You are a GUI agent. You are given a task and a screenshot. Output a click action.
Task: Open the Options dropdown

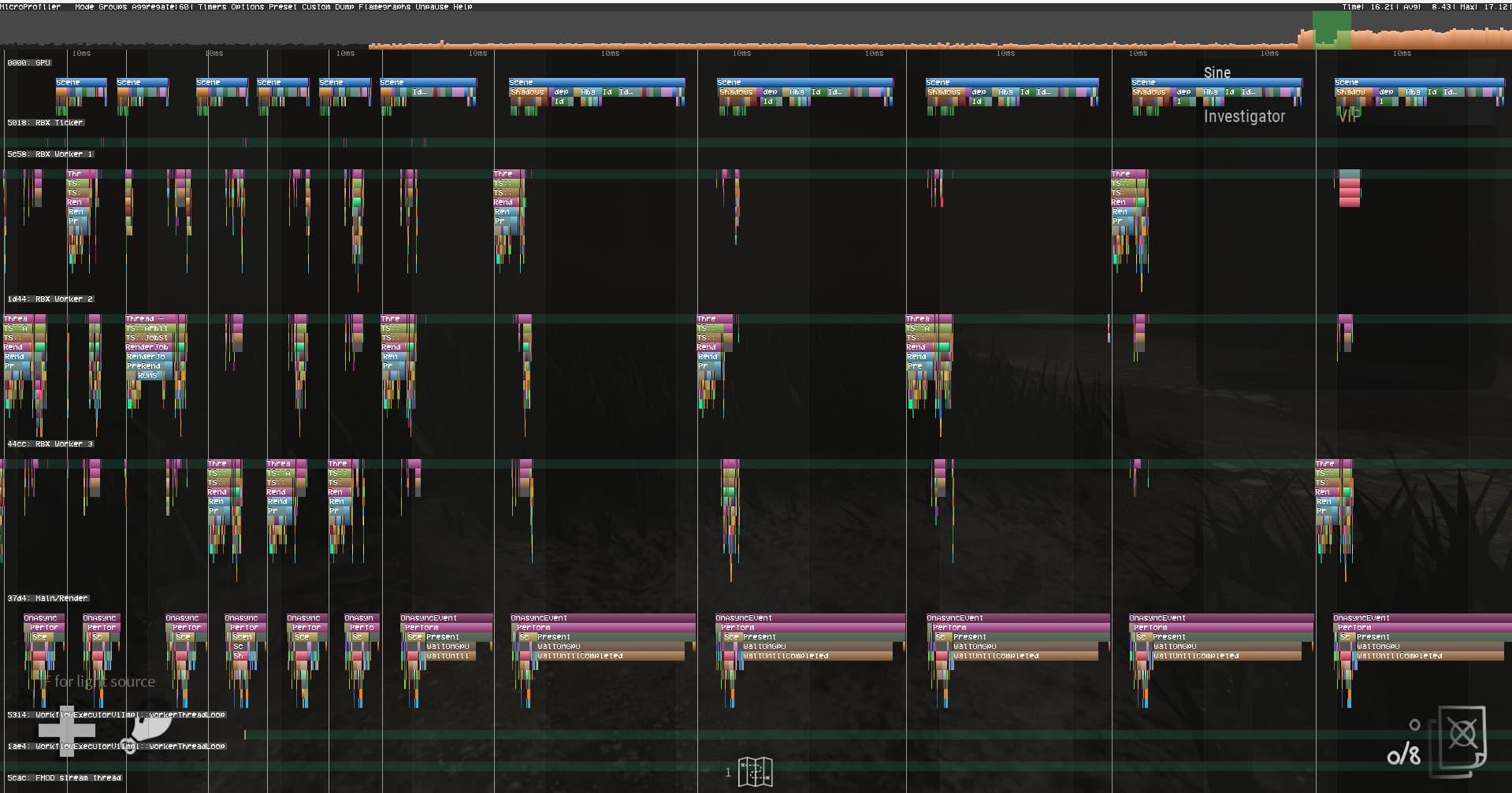coord(247,6)
